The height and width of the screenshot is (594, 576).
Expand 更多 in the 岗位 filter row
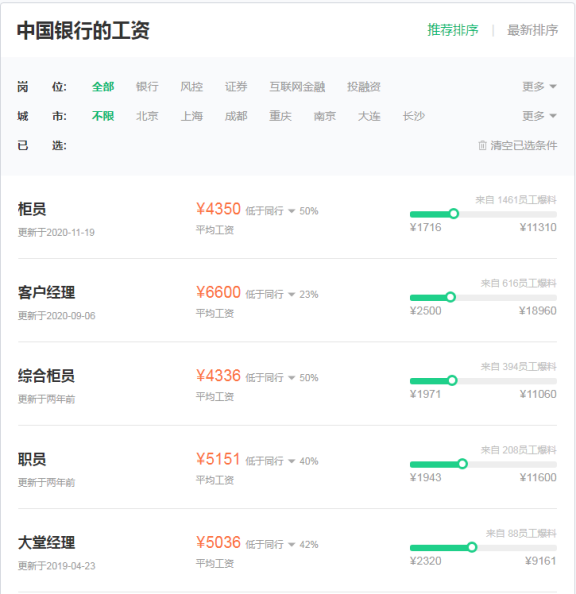tap(539, 87)
